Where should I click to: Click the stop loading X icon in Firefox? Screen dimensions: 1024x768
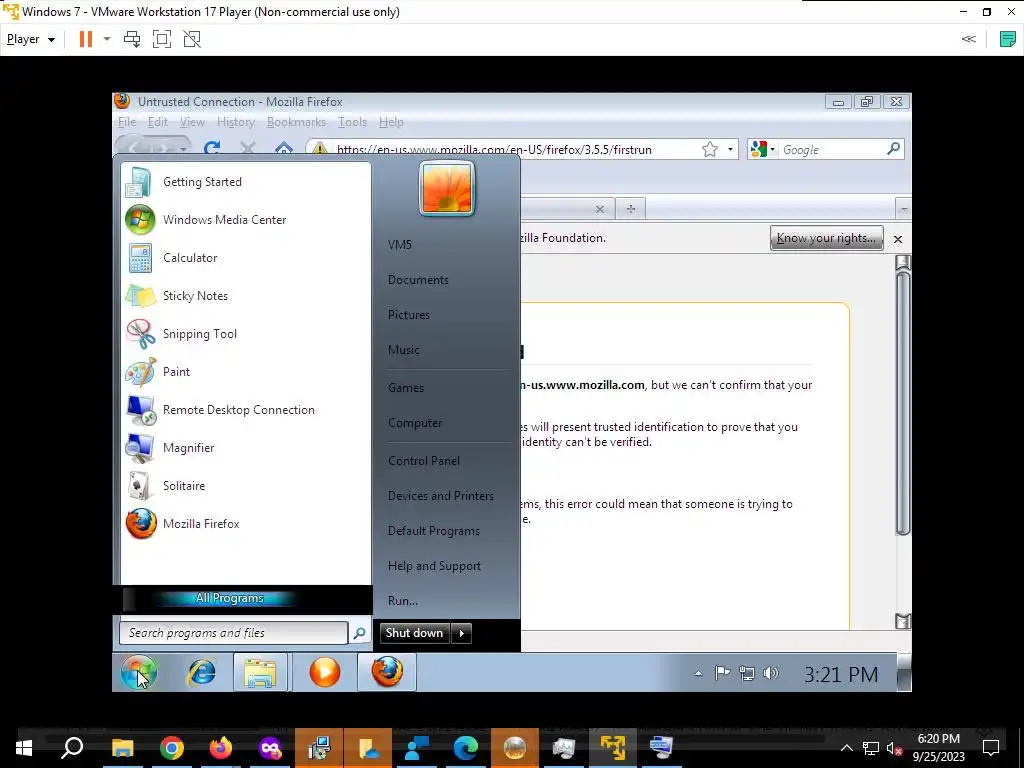(248, 149)
